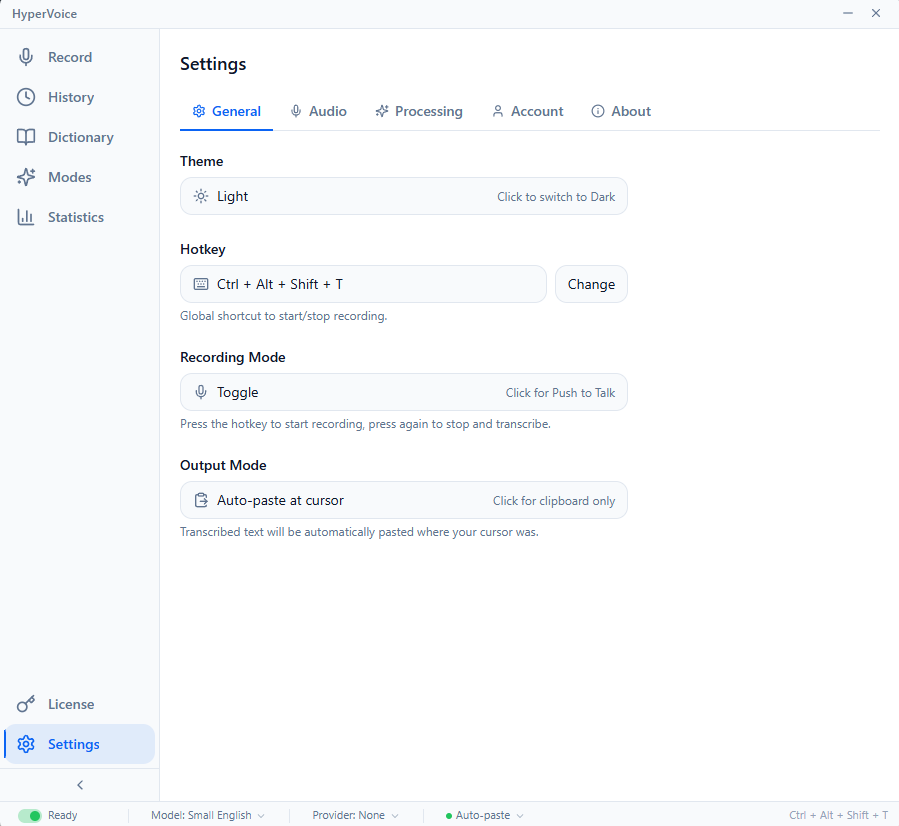The width and height of the screenshot is (899, 826).
Task: View Statistics from the sidebar
Action: [x=80, y=217]
